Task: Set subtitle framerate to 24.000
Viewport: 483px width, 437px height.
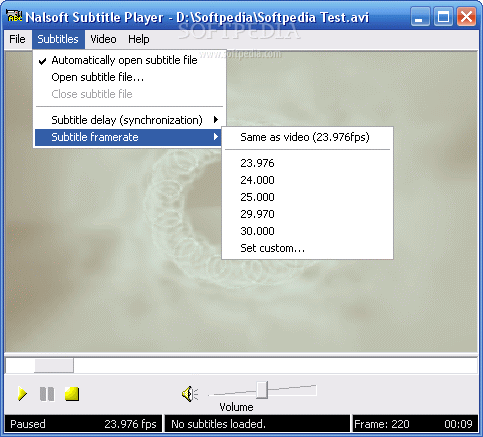Action: (307, 180)
